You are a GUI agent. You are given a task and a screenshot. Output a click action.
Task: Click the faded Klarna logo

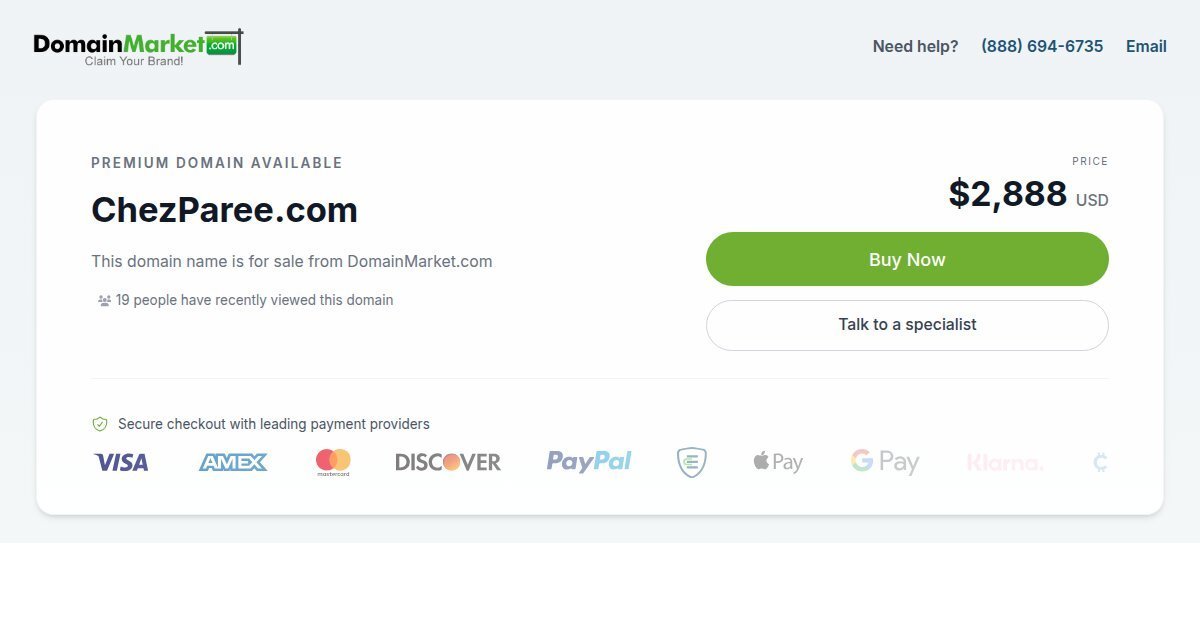(x=1005, y=463)
